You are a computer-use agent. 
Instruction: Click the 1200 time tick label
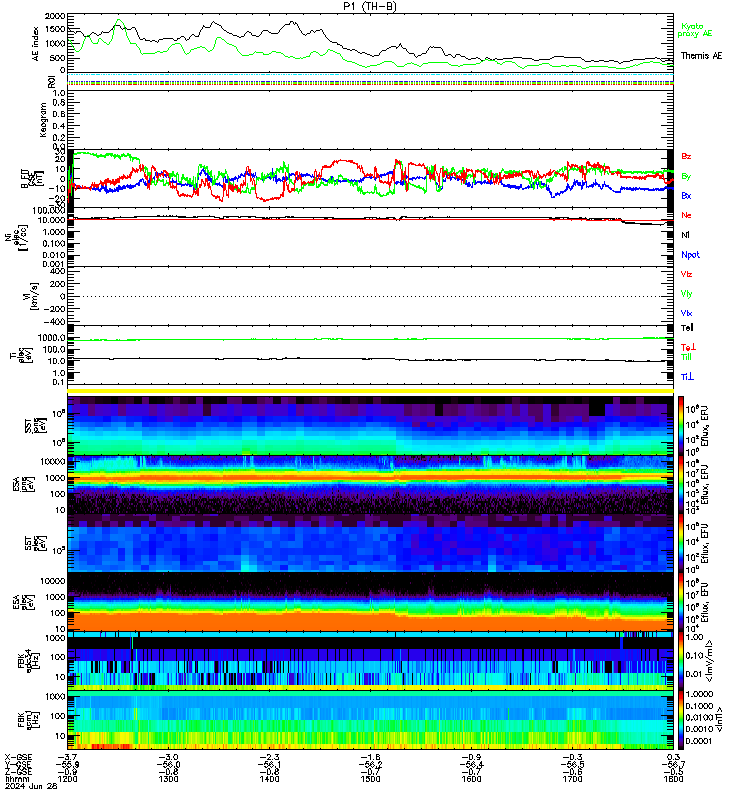67,779
